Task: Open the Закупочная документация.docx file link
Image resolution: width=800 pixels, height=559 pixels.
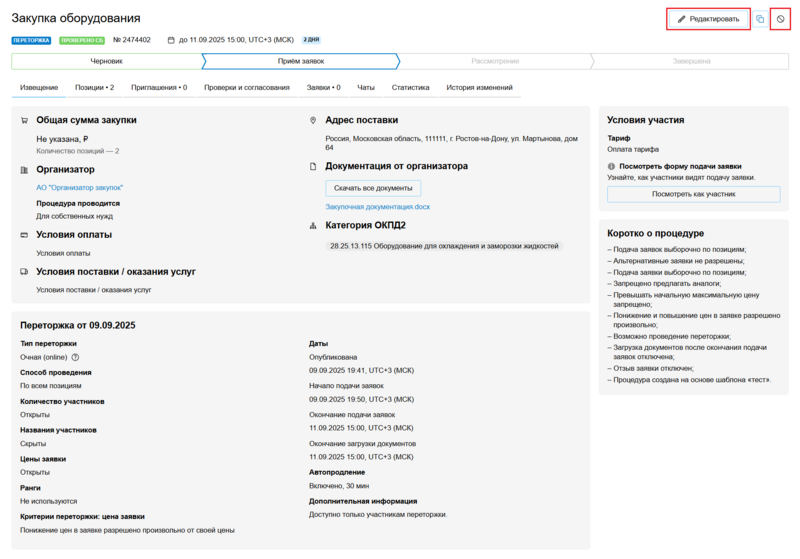Action: pos(377,207)
